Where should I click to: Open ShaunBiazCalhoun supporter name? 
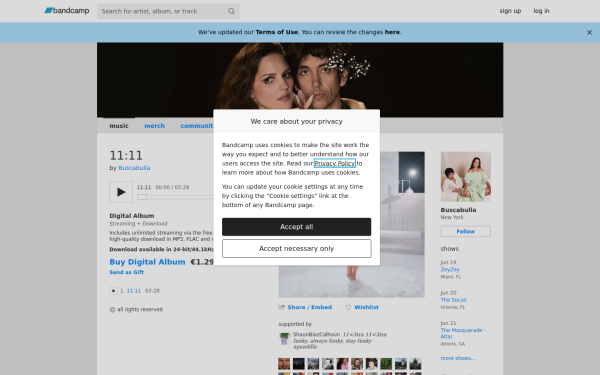click(316, 334)
